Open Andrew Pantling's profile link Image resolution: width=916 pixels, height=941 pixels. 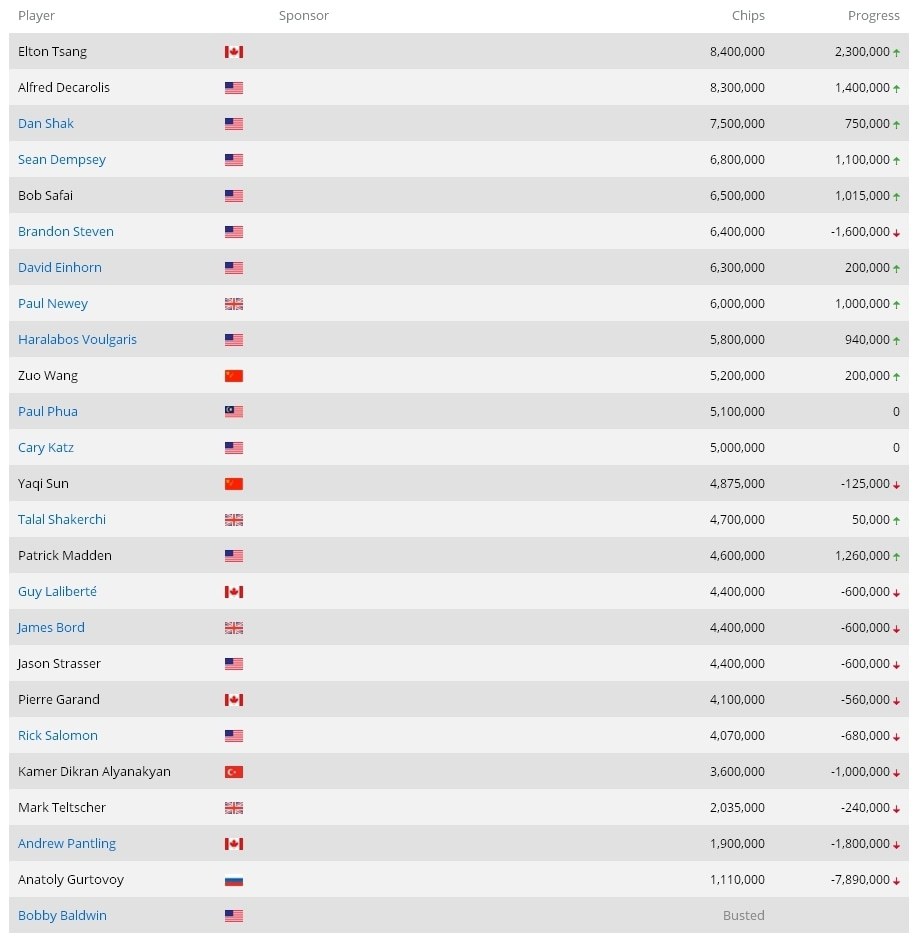click(67, 844)
